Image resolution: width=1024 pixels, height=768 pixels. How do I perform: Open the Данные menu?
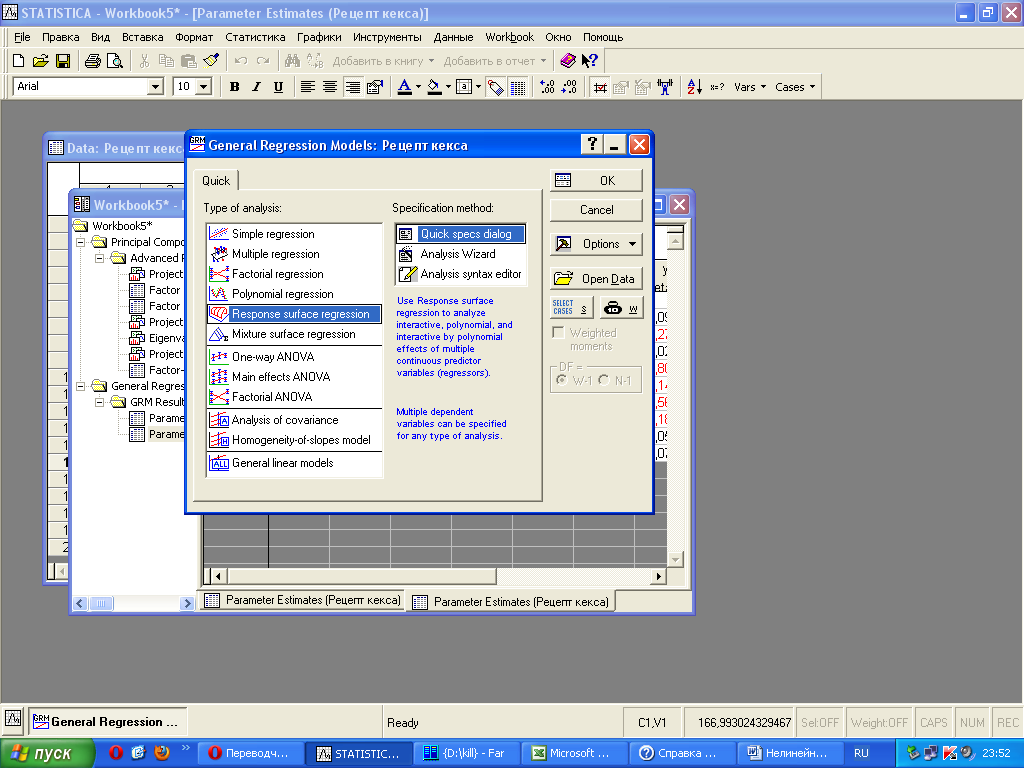pyautogui.click(x=453, y=37)
